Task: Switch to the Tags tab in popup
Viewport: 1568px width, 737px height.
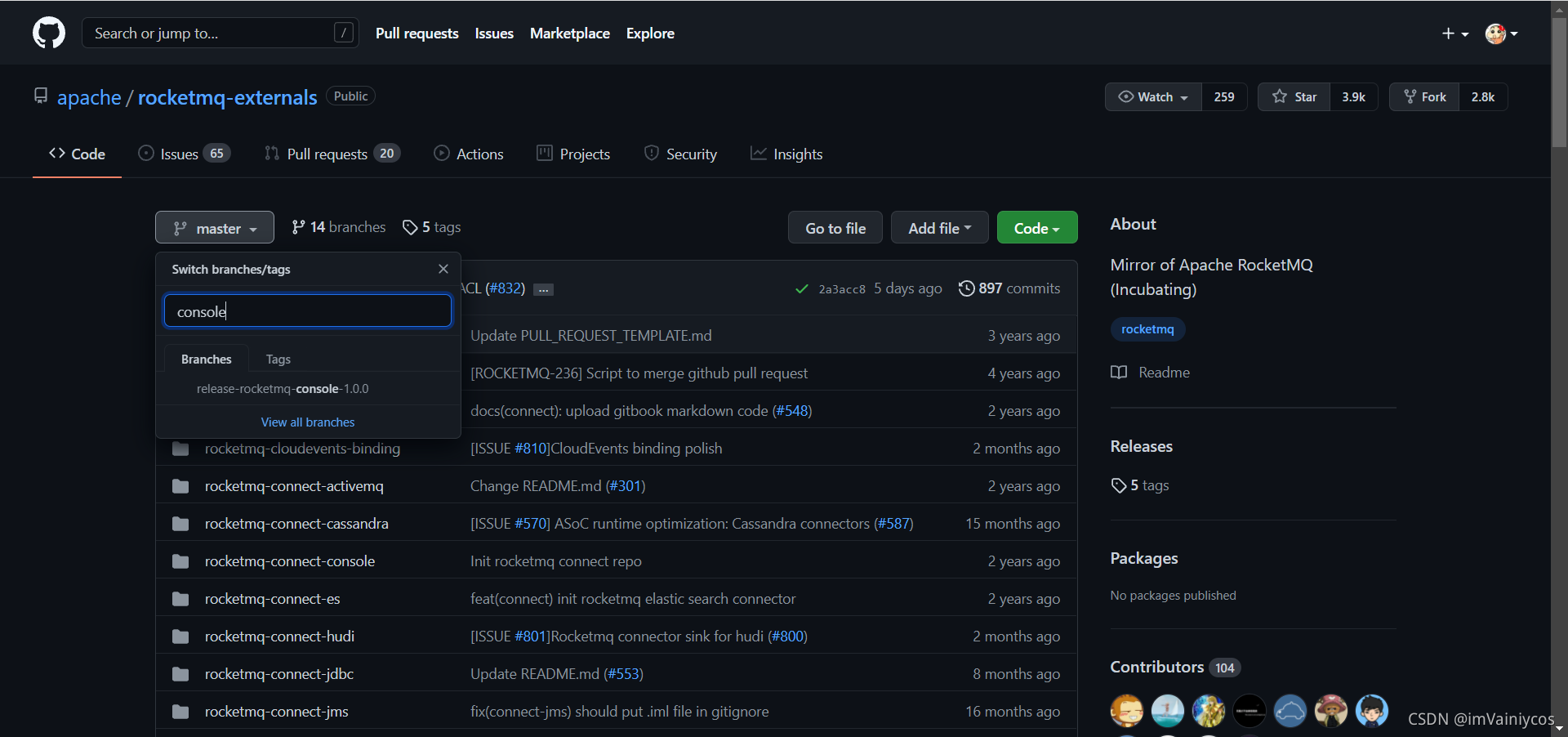Action: pos(278,359)
